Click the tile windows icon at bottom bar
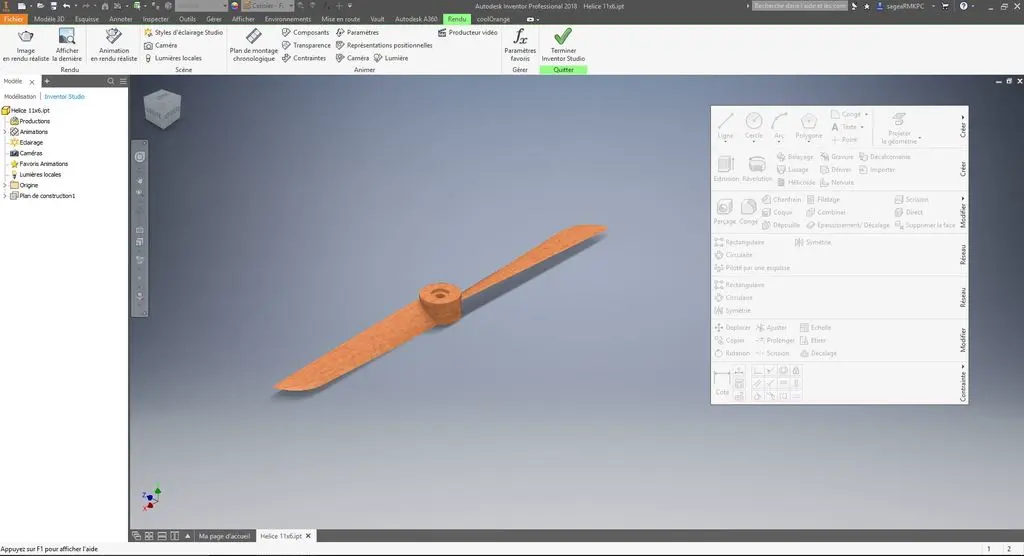1024x556 pixels. 149,536
